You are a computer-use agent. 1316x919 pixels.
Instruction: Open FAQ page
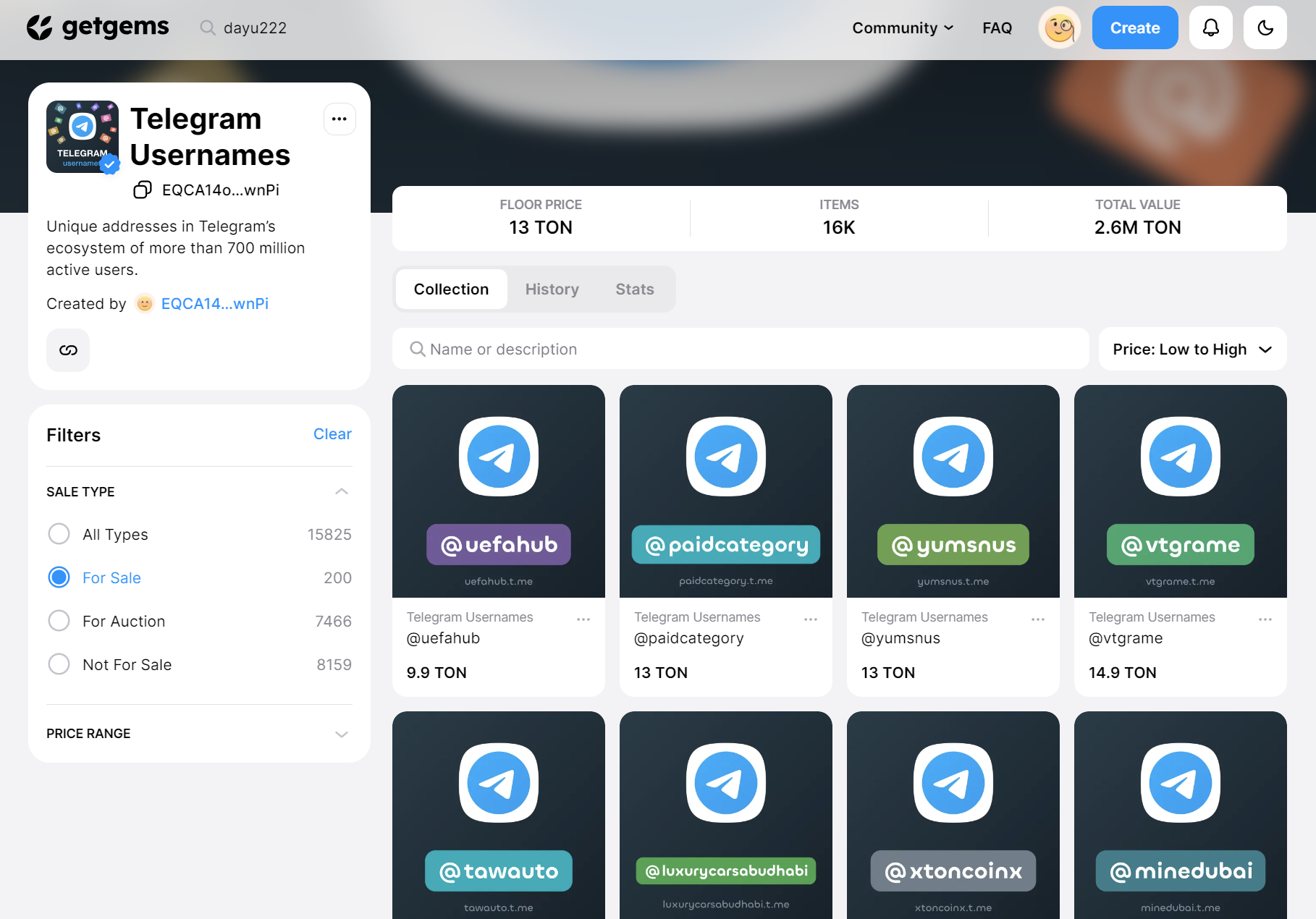tap(997, 27)
